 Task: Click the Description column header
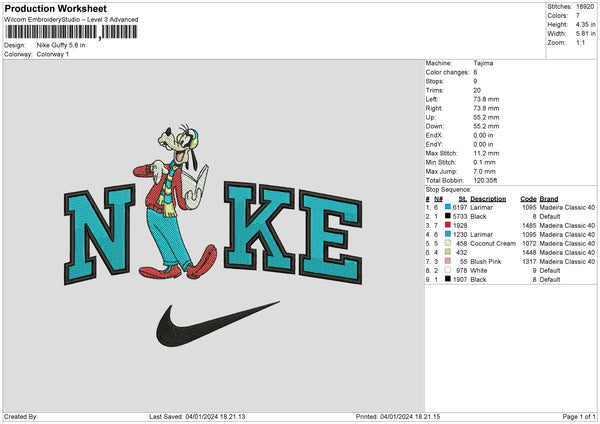(488, 199)
